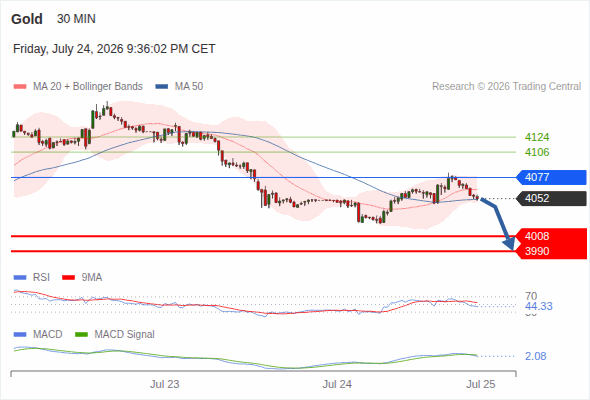
Task: Click the MACD value 2.08
Action: coord(536,356)
